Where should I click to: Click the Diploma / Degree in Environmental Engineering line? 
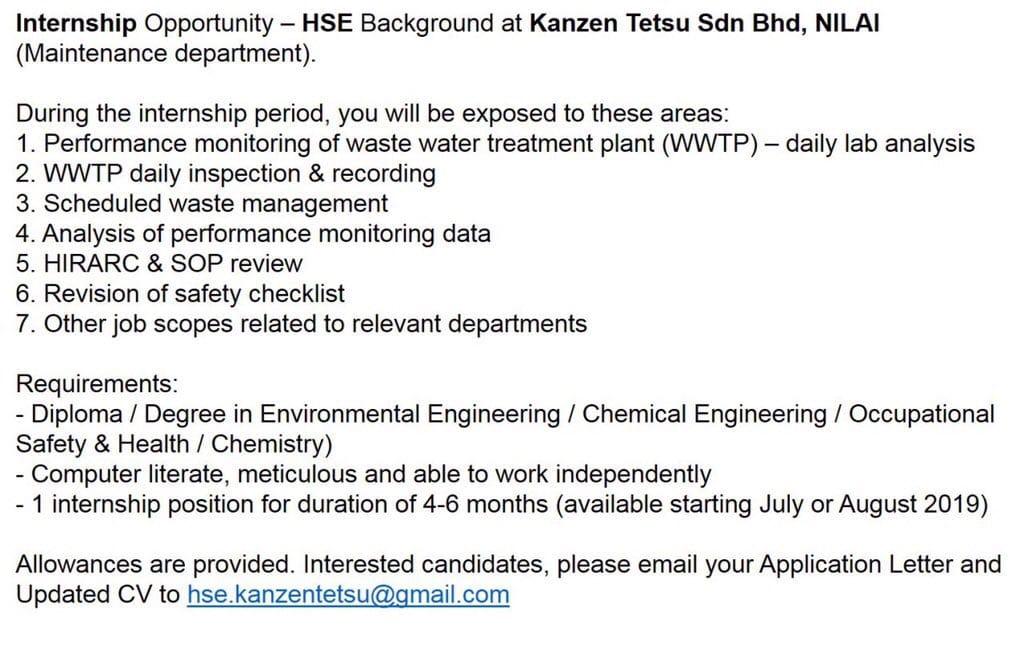point(505,414)
